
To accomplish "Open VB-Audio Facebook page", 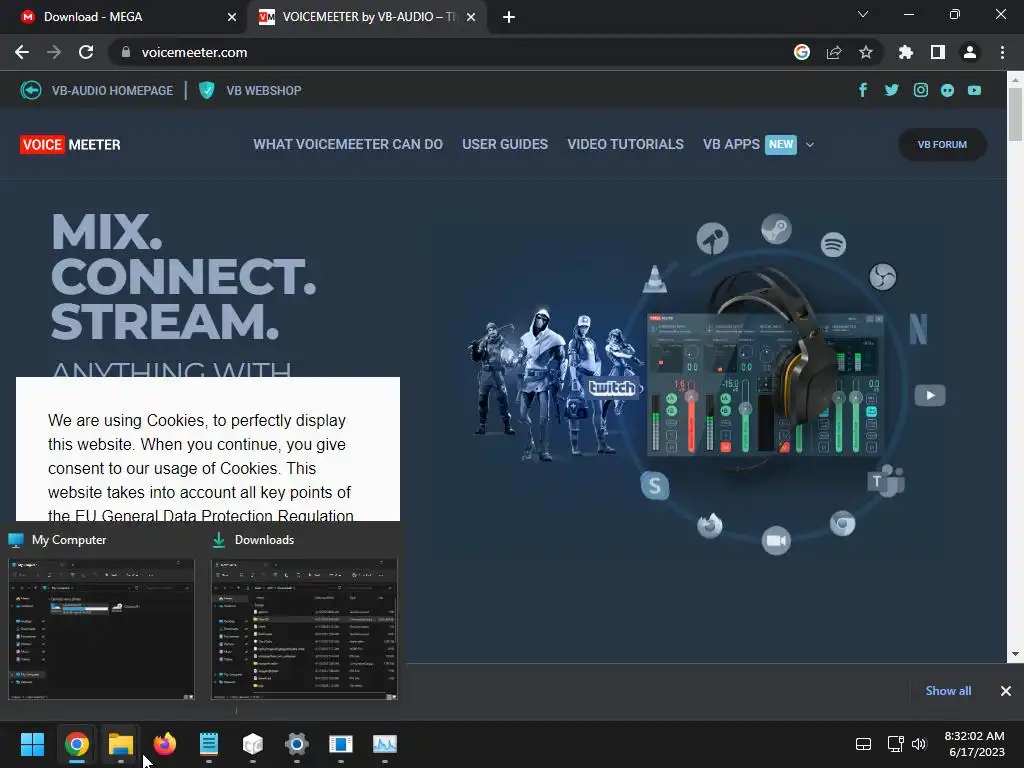I will coord(863,90).
